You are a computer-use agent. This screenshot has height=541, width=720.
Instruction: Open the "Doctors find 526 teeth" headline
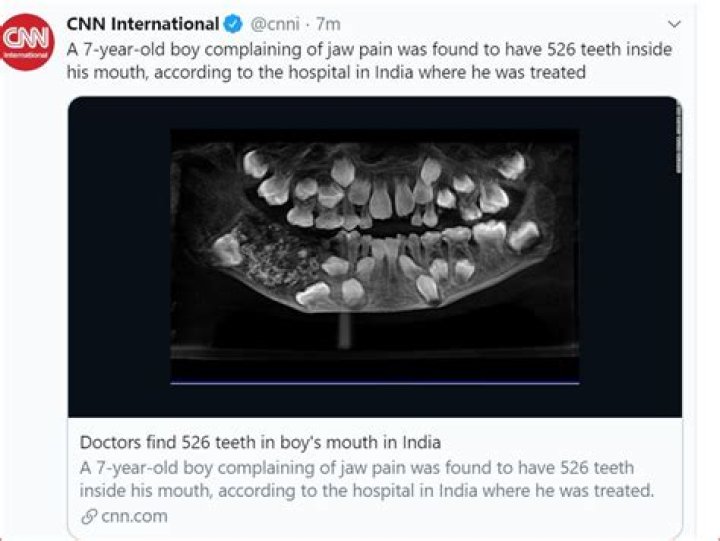[x=259, y=441]
